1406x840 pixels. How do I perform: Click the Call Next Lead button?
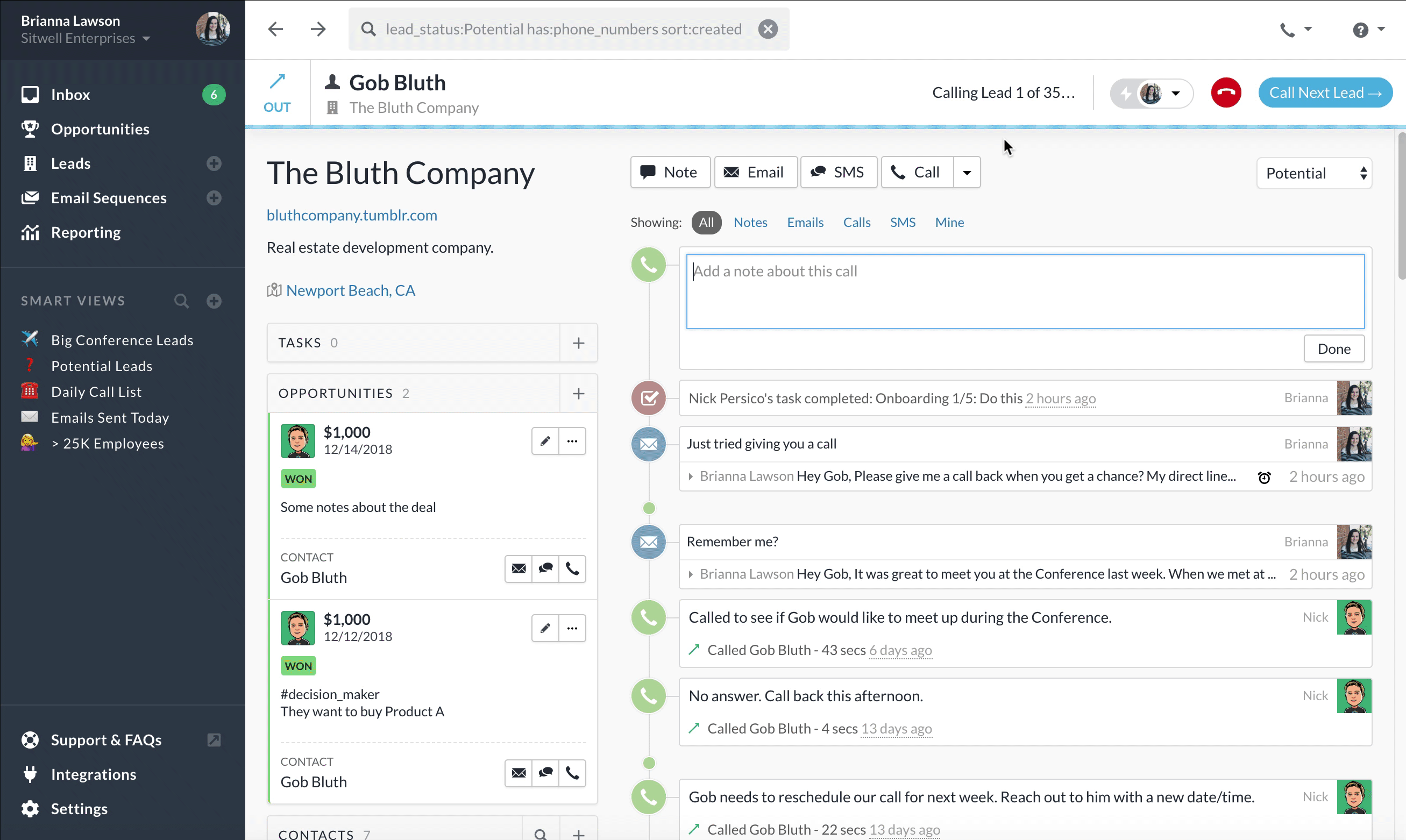(x=1325, y=93)
